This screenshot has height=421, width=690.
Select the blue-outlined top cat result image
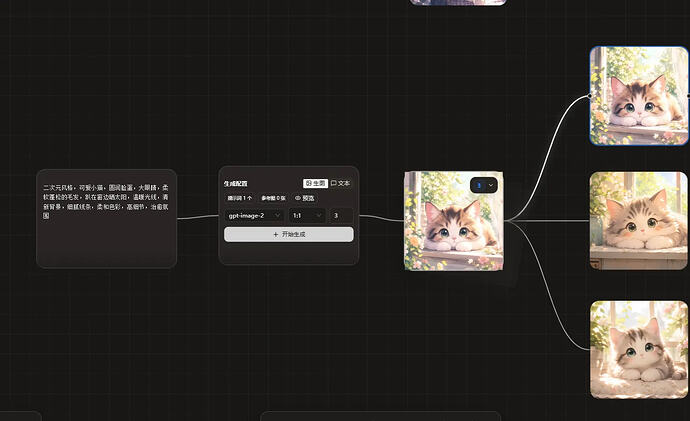(x=639, y=95)
